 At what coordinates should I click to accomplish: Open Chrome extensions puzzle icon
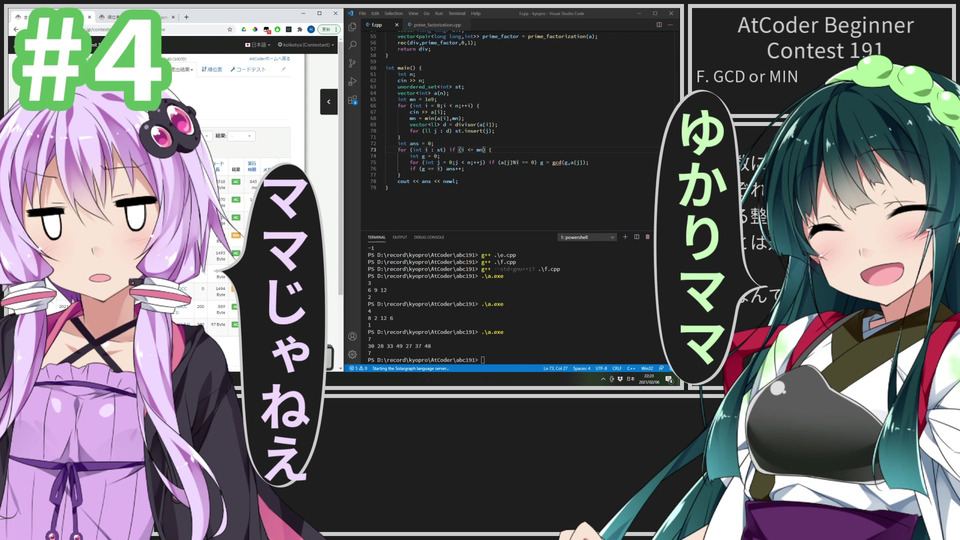[x=299, y=29]
